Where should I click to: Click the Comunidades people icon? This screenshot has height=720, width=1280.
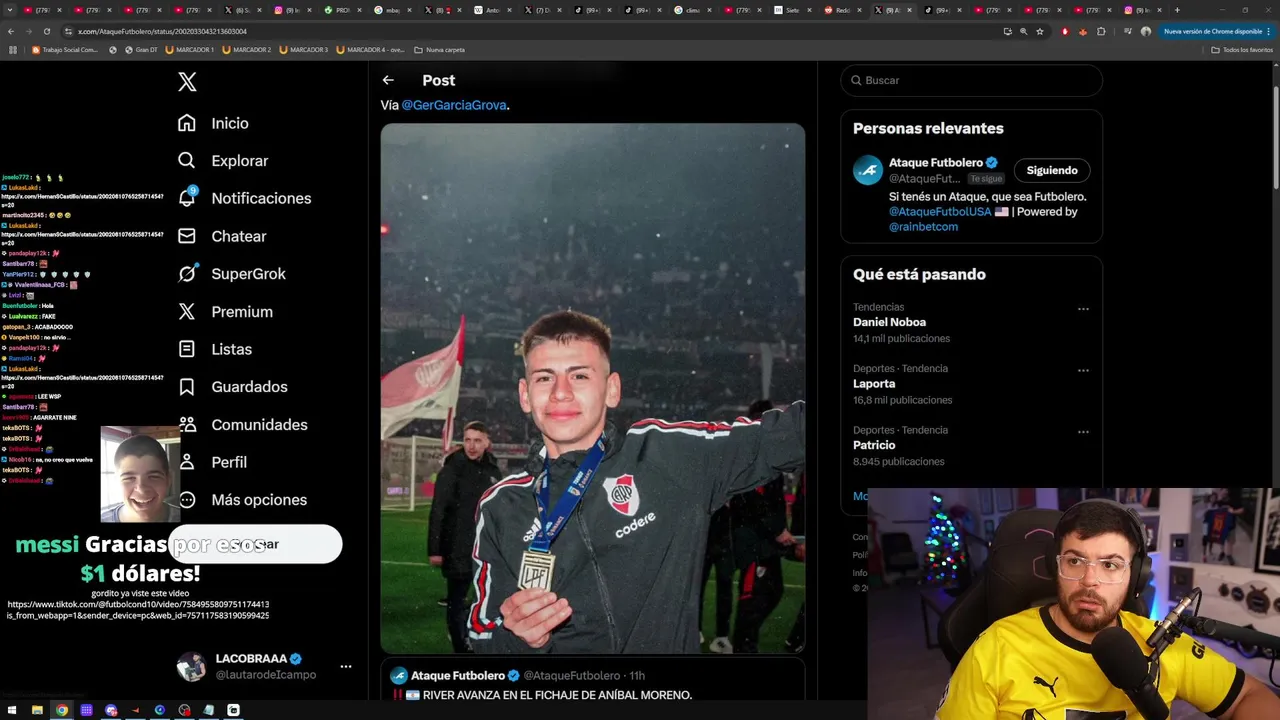coord(187,425)
